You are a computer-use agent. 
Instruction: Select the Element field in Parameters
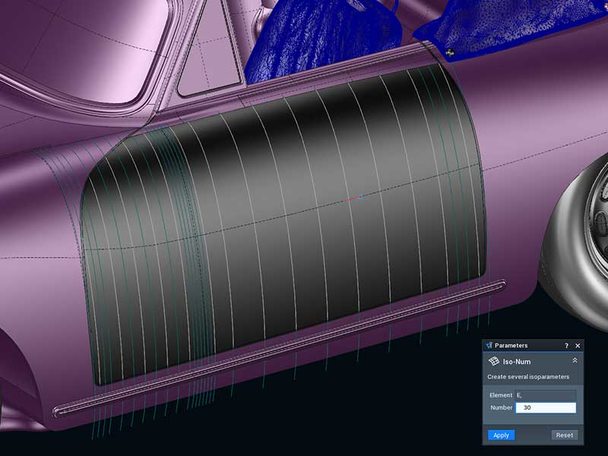546,395
